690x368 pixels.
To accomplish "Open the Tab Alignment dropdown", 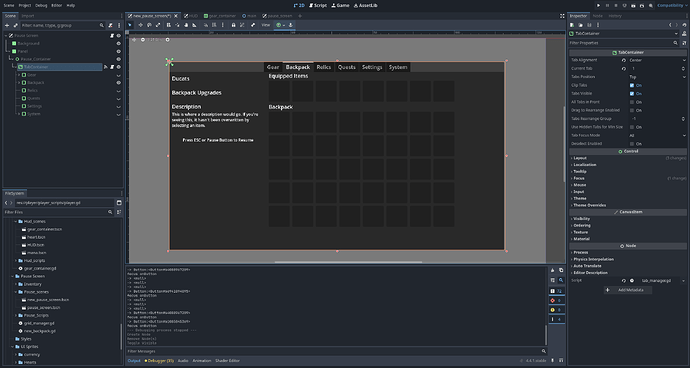I will point(657,60).
